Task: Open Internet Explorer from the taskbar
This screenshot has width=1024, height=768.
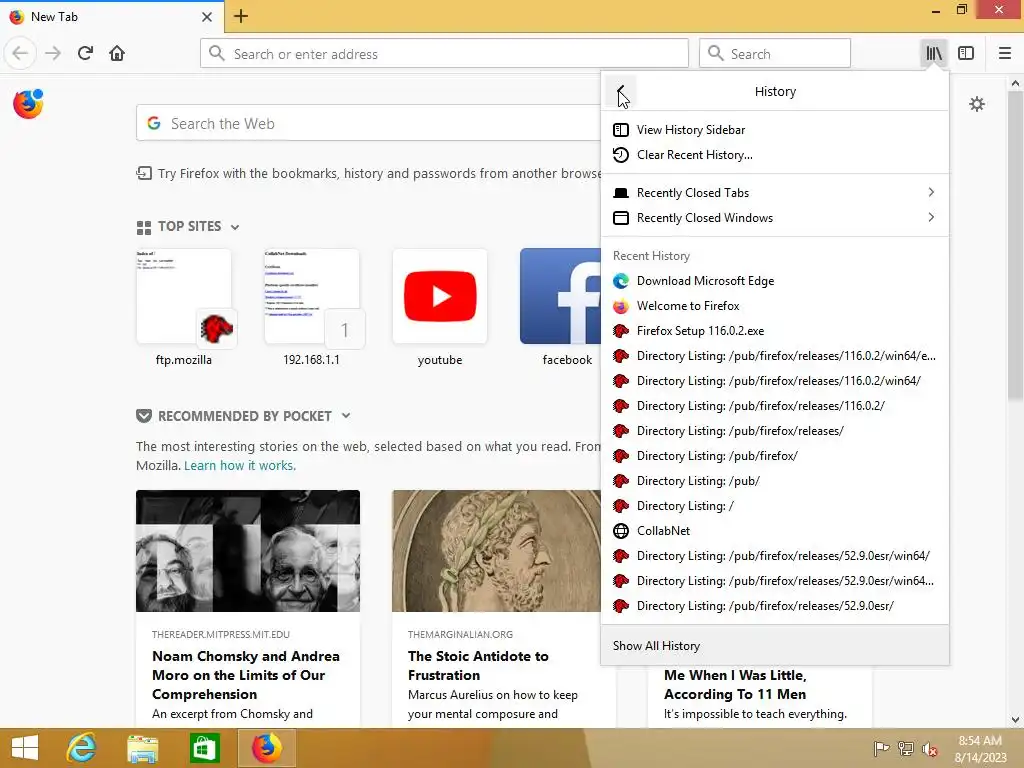Action: click(81, 748)
